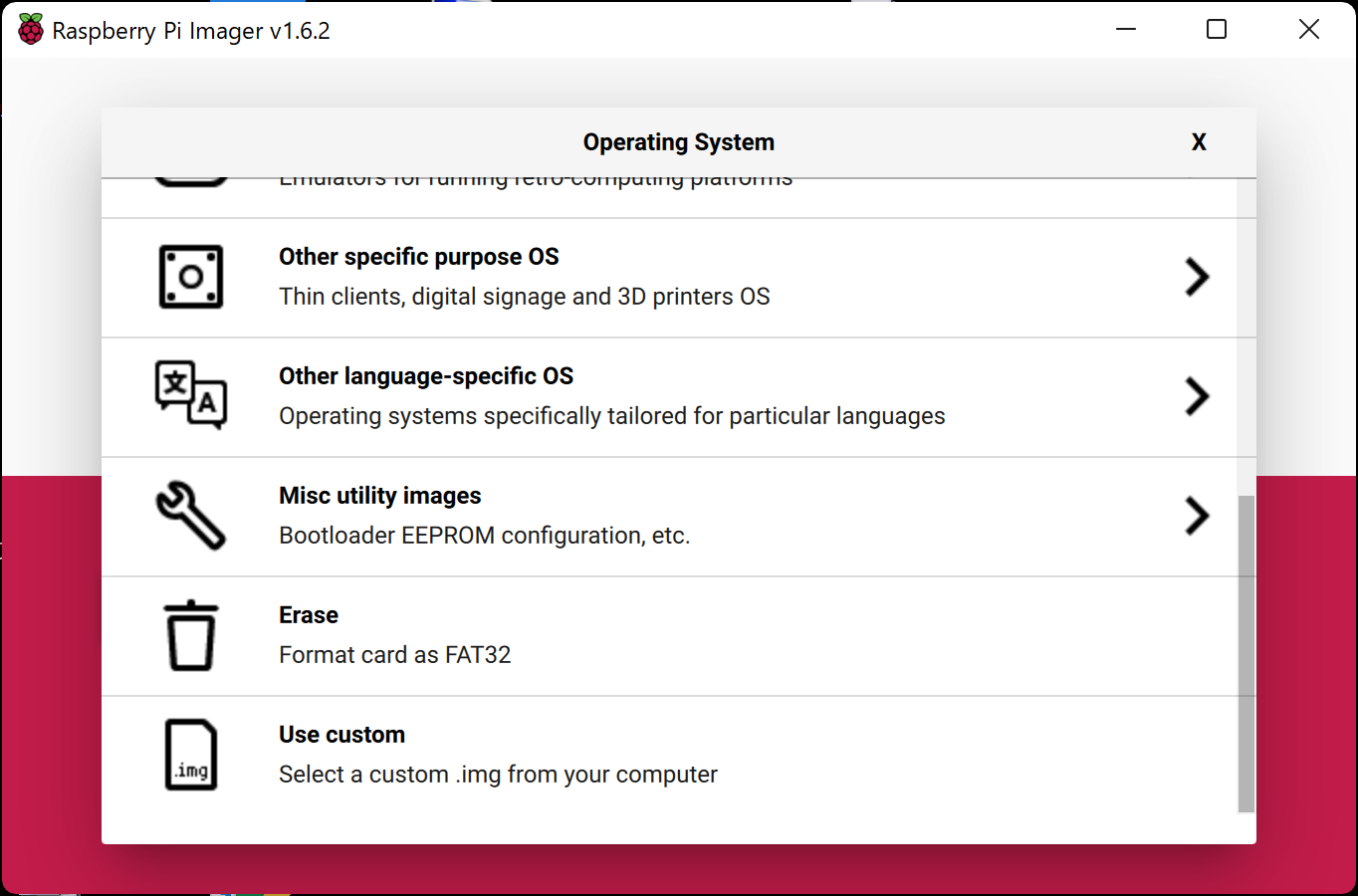Viewport: 1358px width, 896px height.
Task: Click the Emulators description text row
Action: [x=535, y=177]
